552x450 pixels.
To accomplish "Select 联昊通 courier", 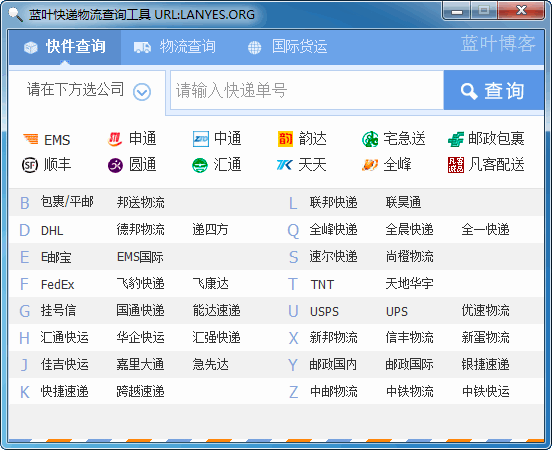I will click(403, 202).
